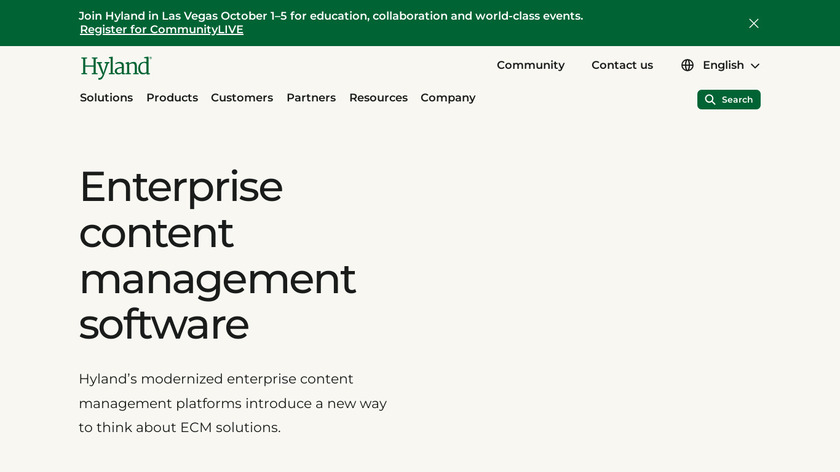Open the Company menu
This screenshot has height=472, width=840.
(x=448, y=98)
